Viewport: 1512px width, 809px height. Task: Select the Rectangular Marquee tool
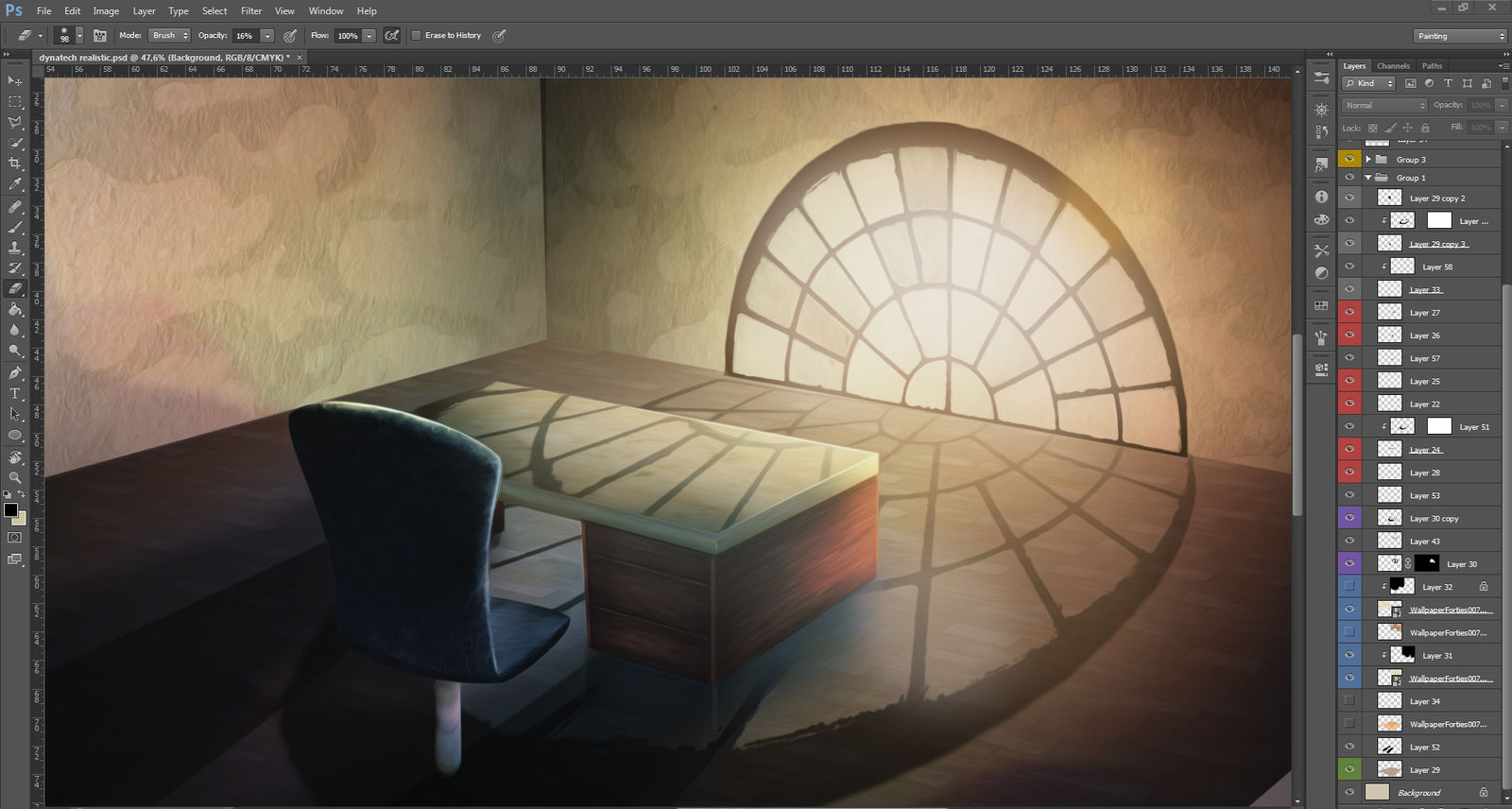pyautogui.click(x=15, y=101)
